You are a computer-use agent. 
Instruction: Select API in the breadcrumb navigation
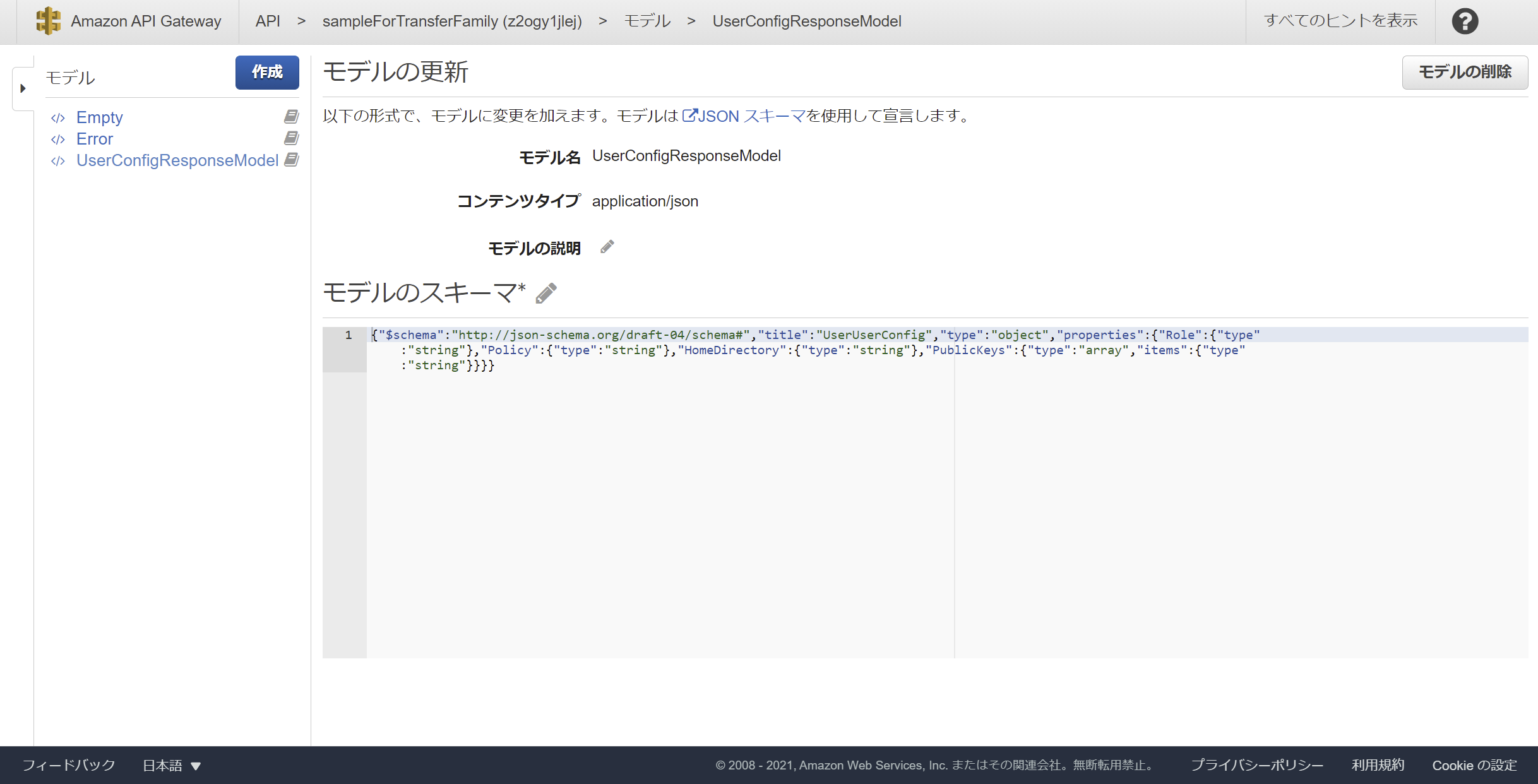click(267, 21)
